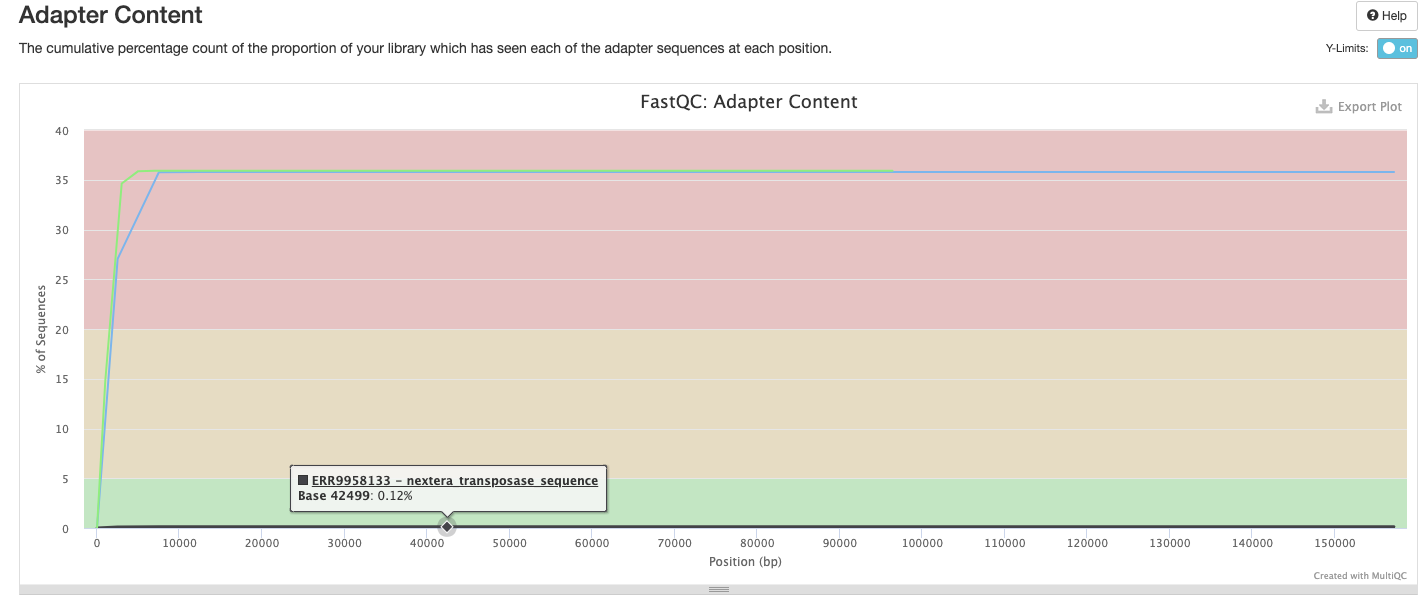Click the plot title FastQC: Adapter Content

click(747, 101)
